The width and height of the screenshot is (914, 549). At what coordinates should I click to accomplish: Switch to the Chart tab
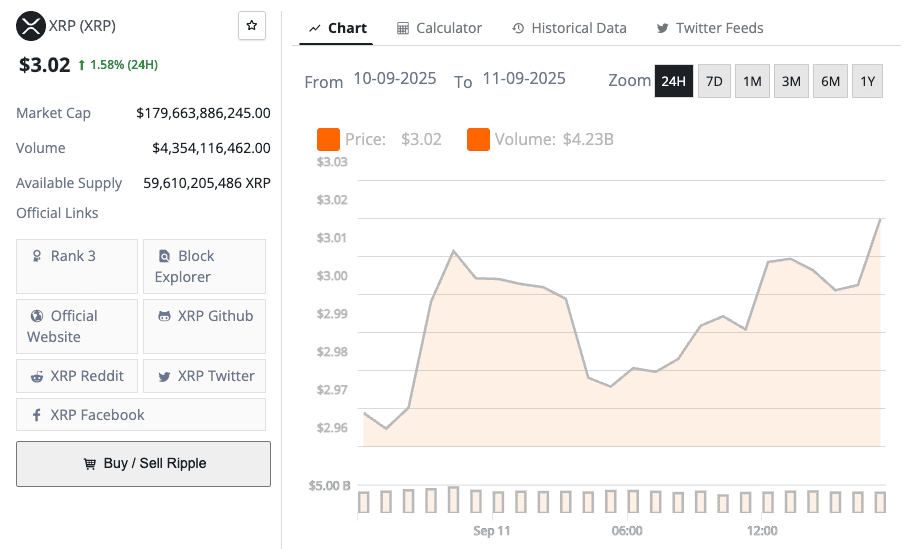tap(336, 28)
